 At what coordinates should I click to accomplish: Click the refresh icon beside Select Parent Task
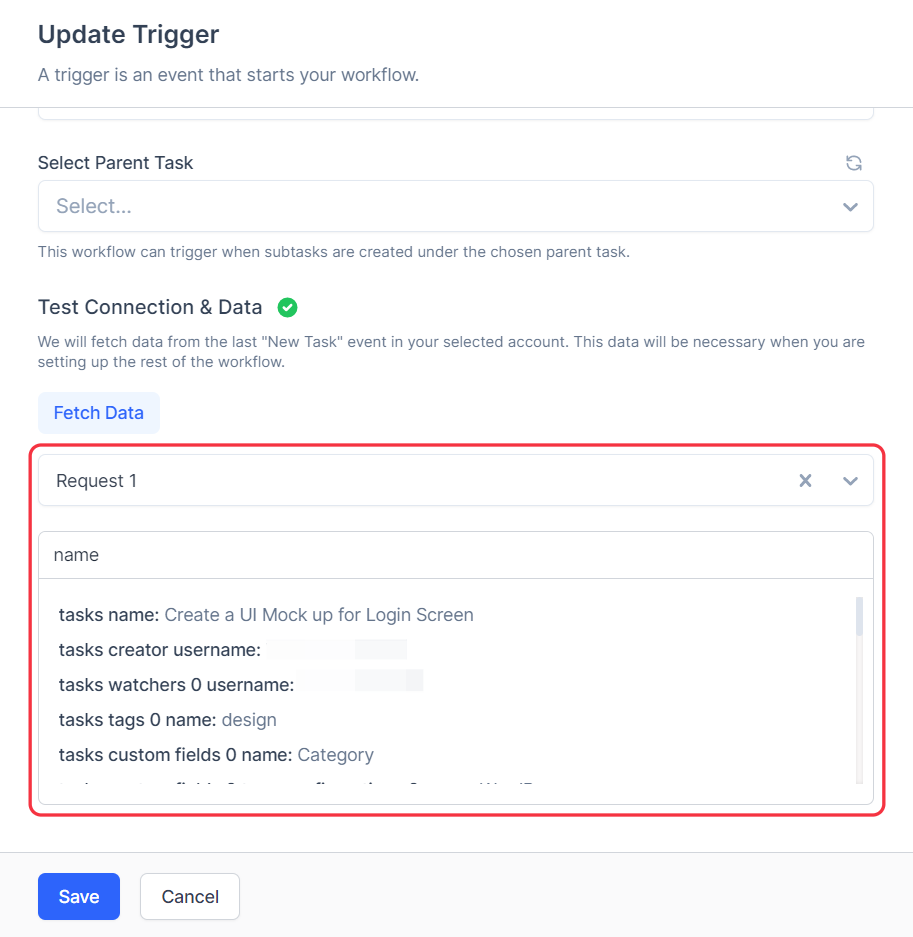(853, 163)
